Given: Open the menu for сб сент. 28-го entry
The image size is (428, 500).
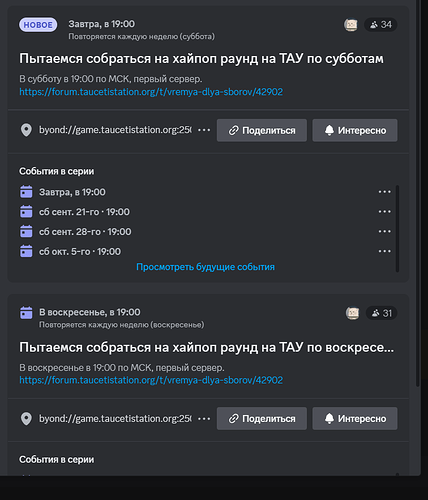Looking at the screenshot, I should 384,231.
